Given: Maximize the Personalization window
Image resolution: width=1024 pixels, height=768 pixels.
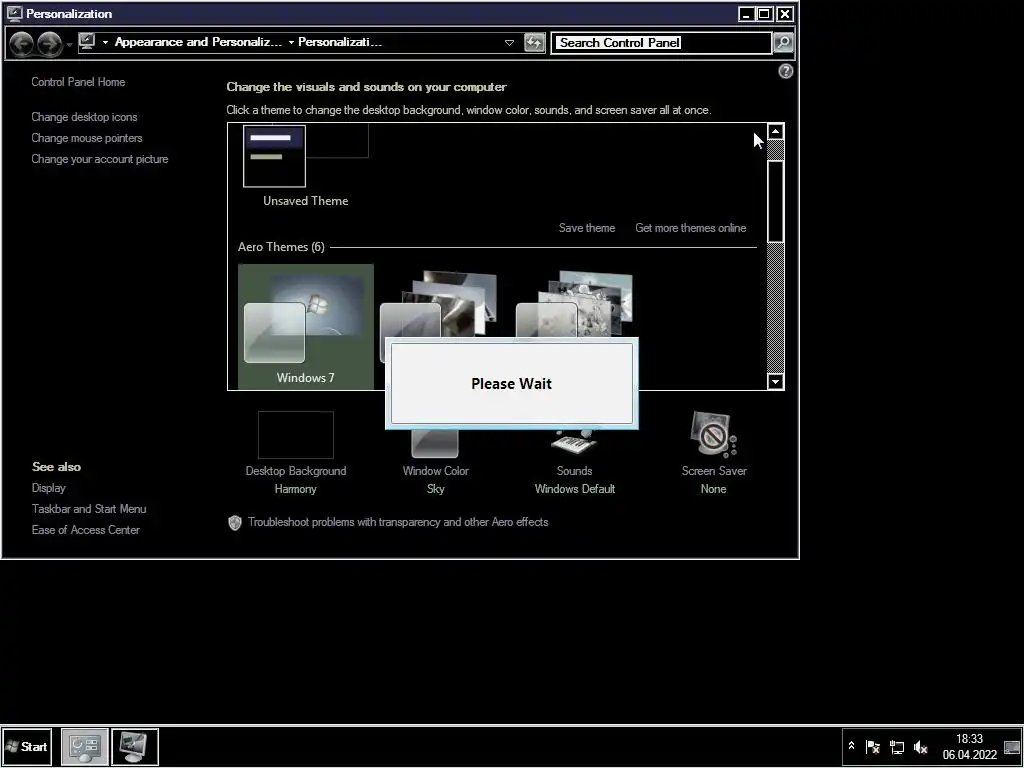Looking at the screenshot, I should pyautogui.click(x=765, y=14).
